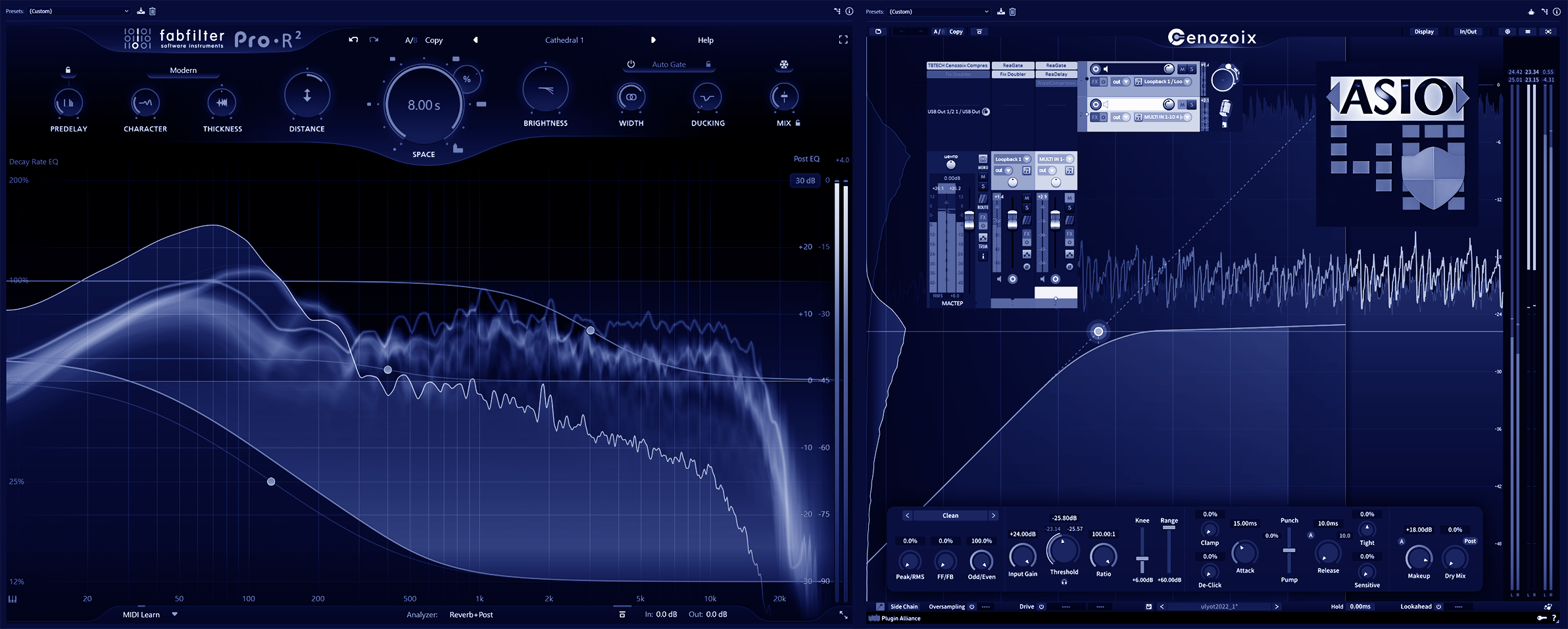Click the Distance knob
1568x629 pixels.
coord(307,96)
